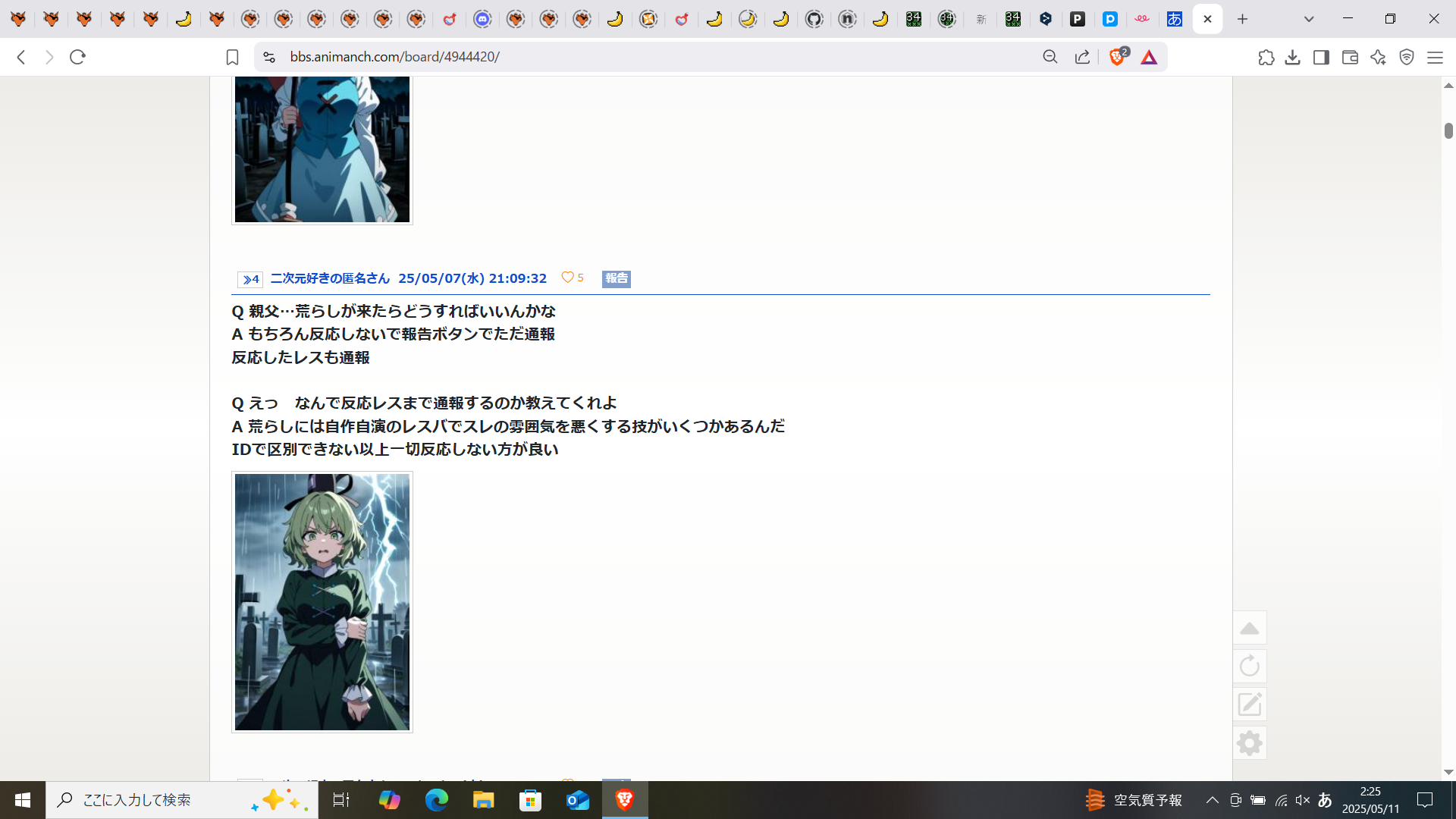Viewport: 1456px width, 819px height.
Task: Open the green-haired character thumbnail
Action: pos(322,602)
